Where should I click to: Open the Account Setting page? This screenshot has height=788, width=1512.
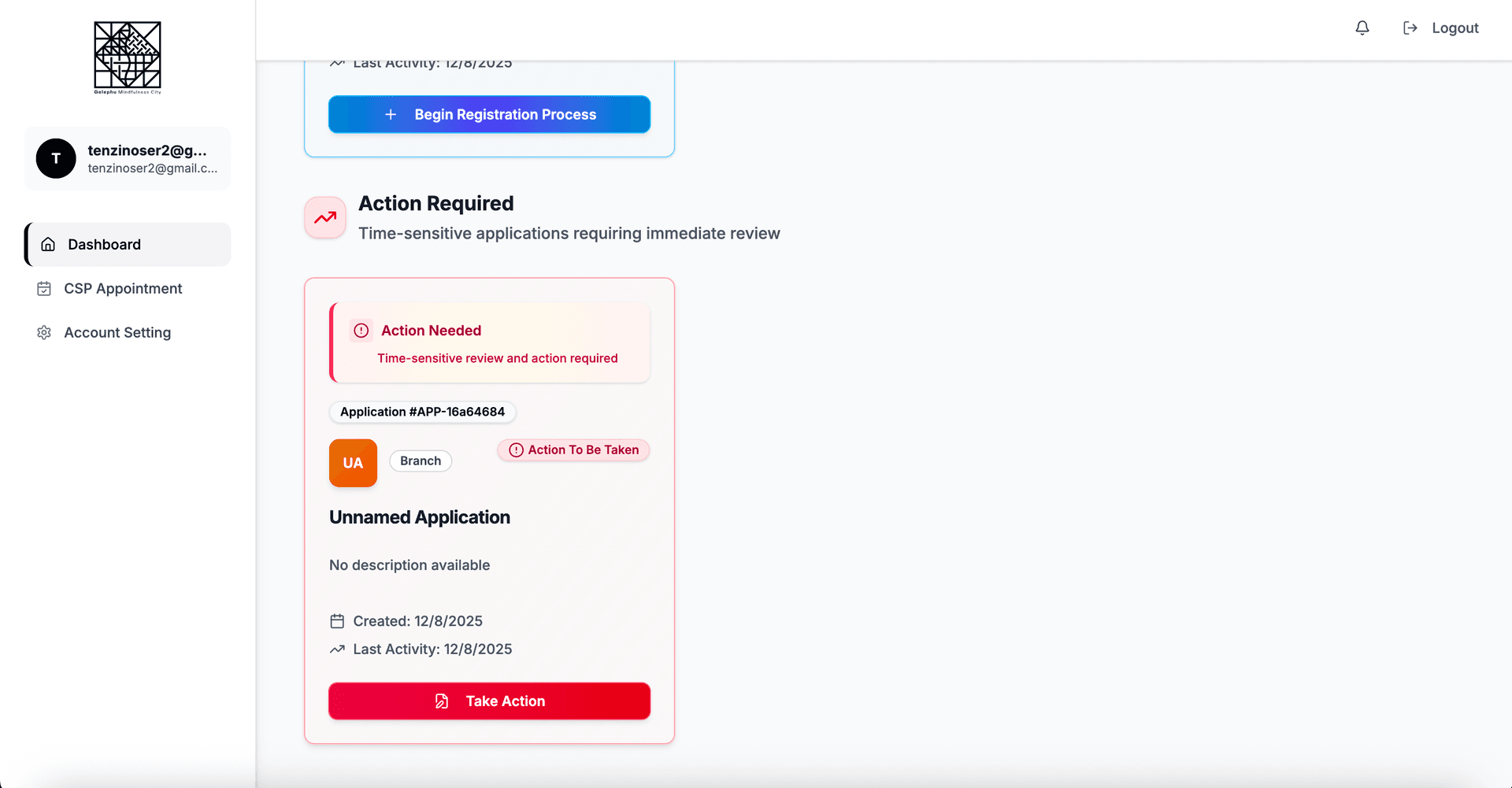(117, 333)
